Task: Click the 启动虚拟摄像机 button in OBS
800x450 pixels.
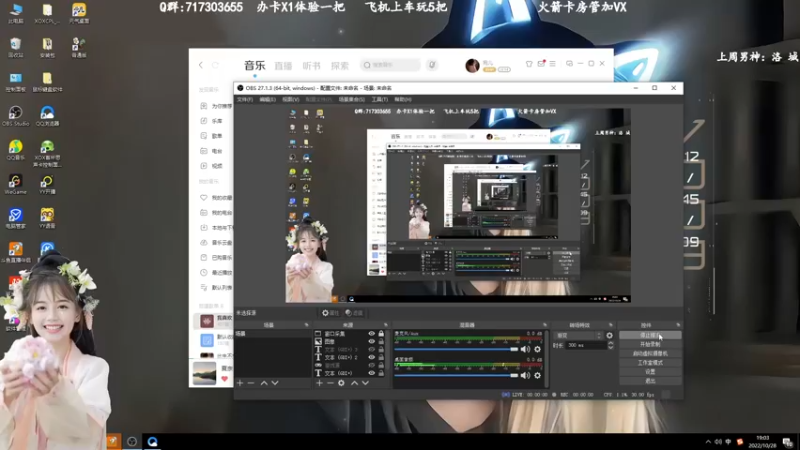Action: click(x=650, y=354)
